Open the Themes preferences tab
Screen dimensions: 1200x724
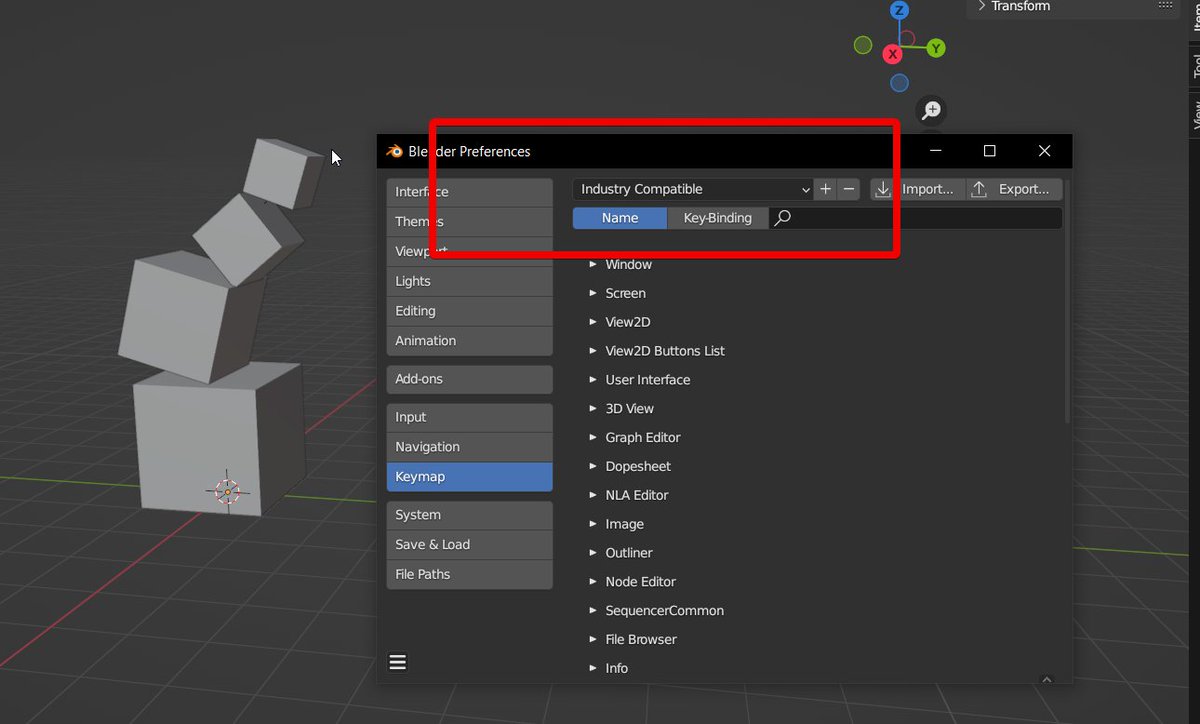[469, 222]
